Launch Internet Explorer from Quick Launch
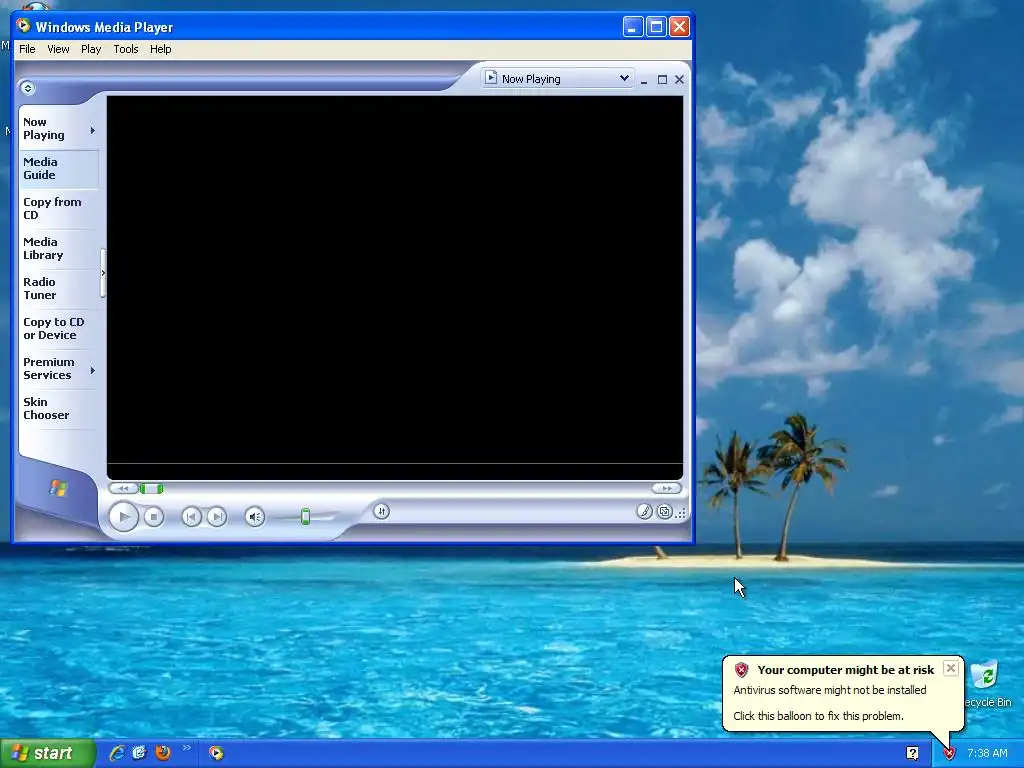 (117, 753)
